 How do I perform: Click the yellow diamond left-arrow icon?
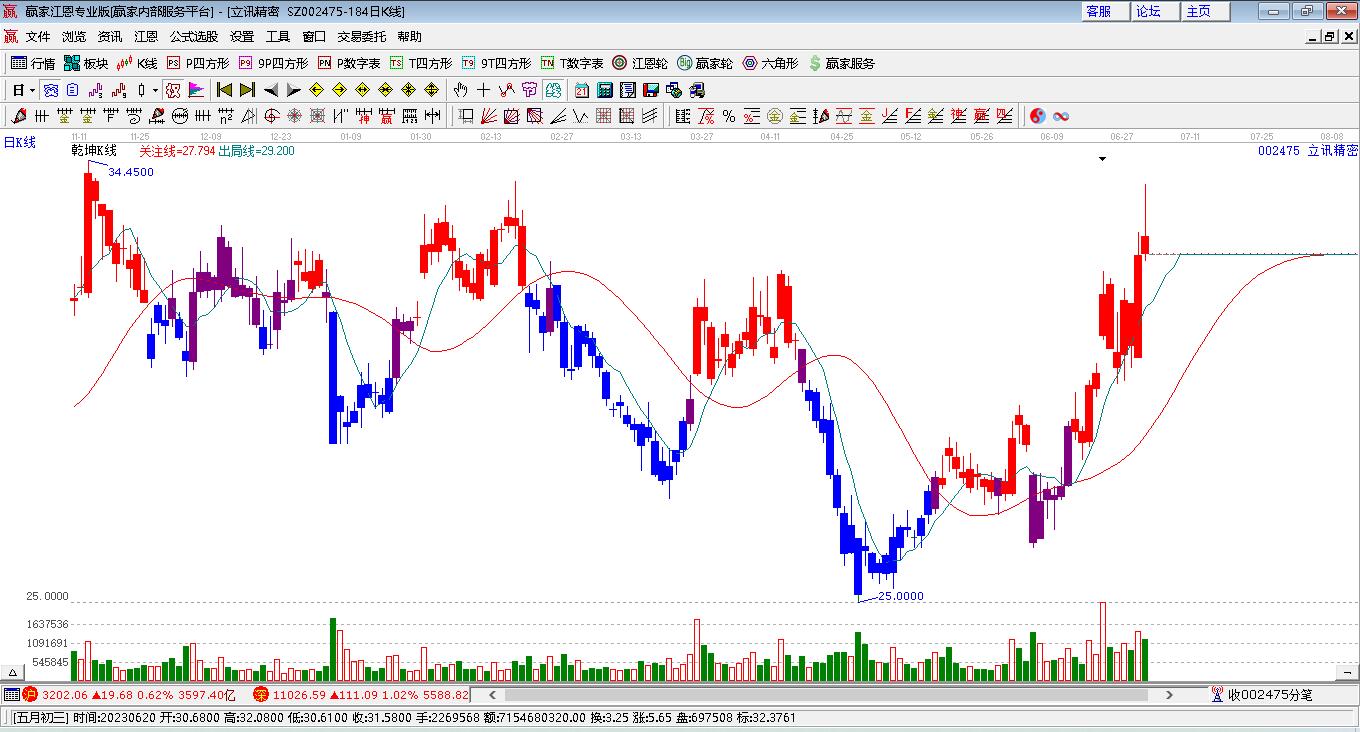[x=316, y=90]
